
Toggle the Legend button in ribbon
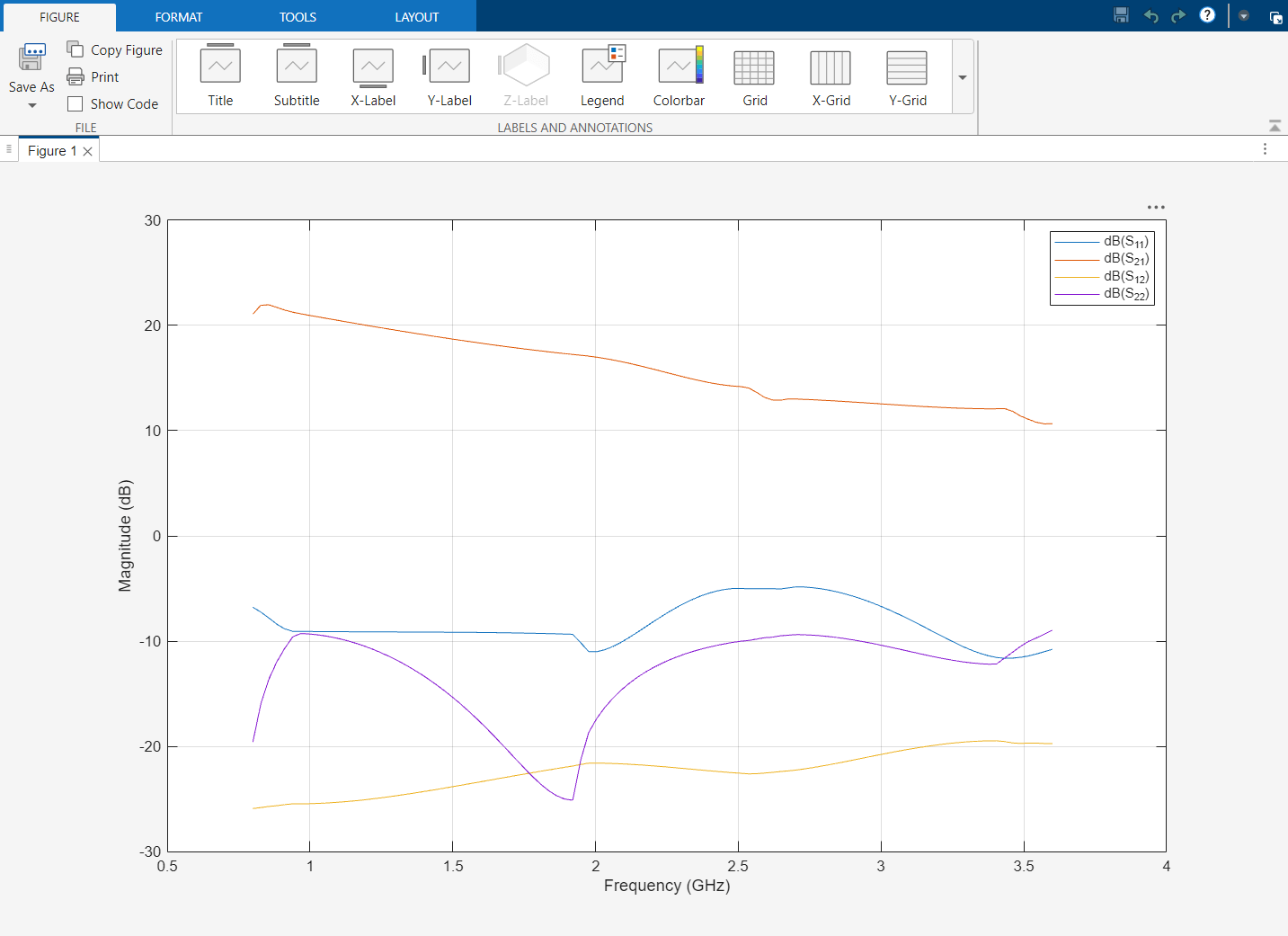tap(602, 76)
